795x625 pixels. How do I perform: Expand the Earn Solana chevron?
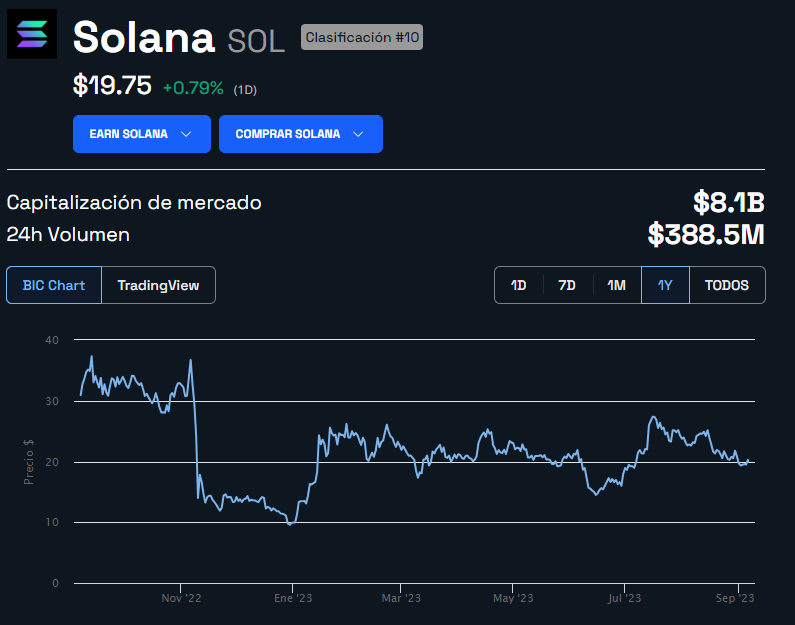click(x=186, y=134)
